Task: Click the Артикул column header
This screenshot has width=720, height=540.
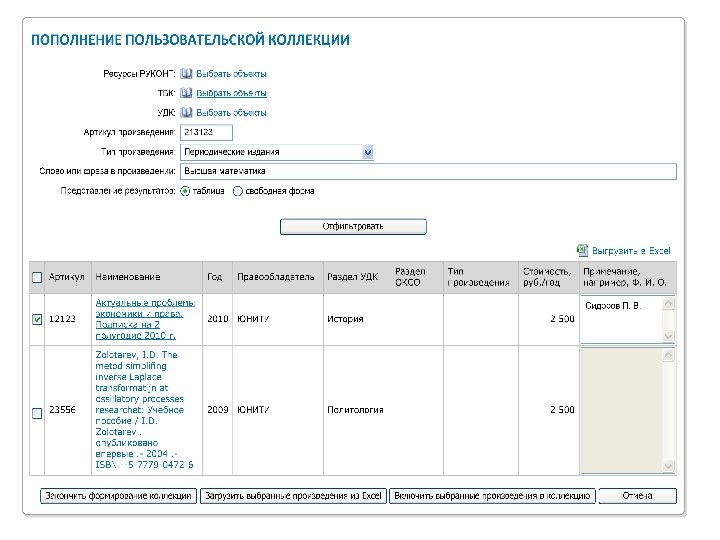Action: pos(68,277)
